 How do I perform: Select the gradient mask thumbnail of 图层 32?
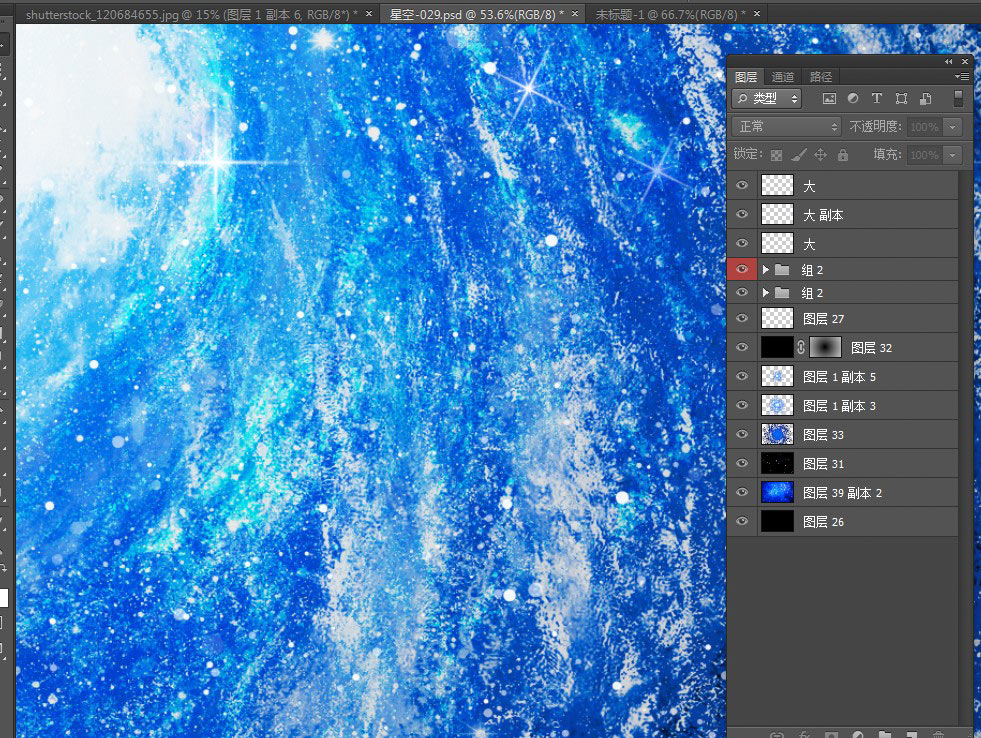tap(825, 347)
